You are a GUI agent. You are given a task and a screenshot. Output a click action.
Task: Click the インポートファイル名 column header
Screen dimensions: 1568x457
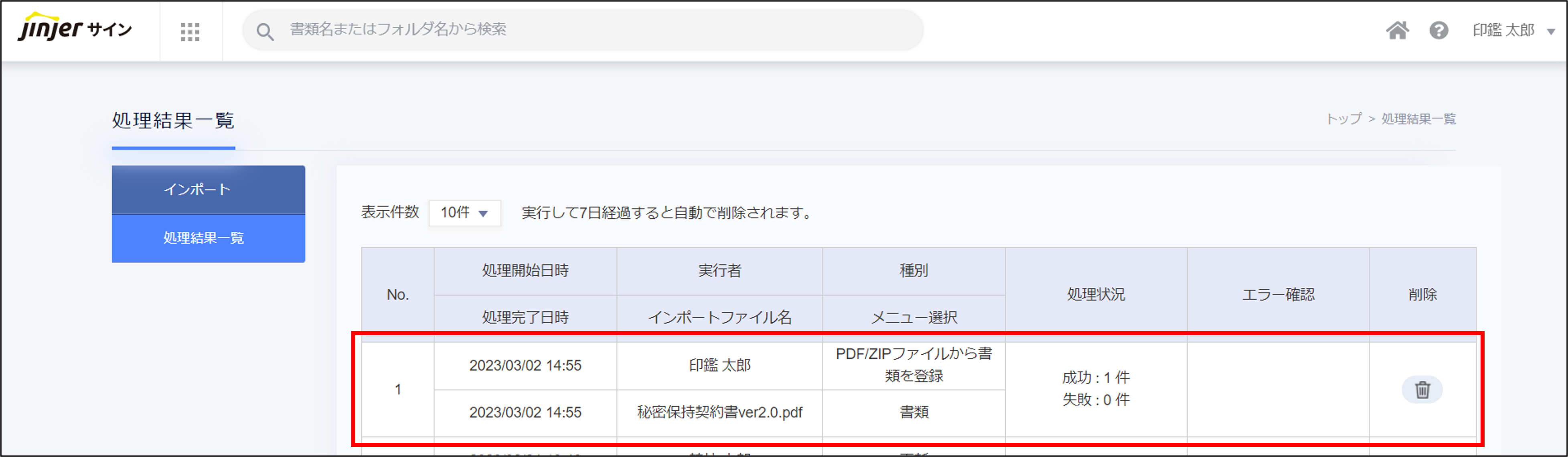tap(719, 318)
